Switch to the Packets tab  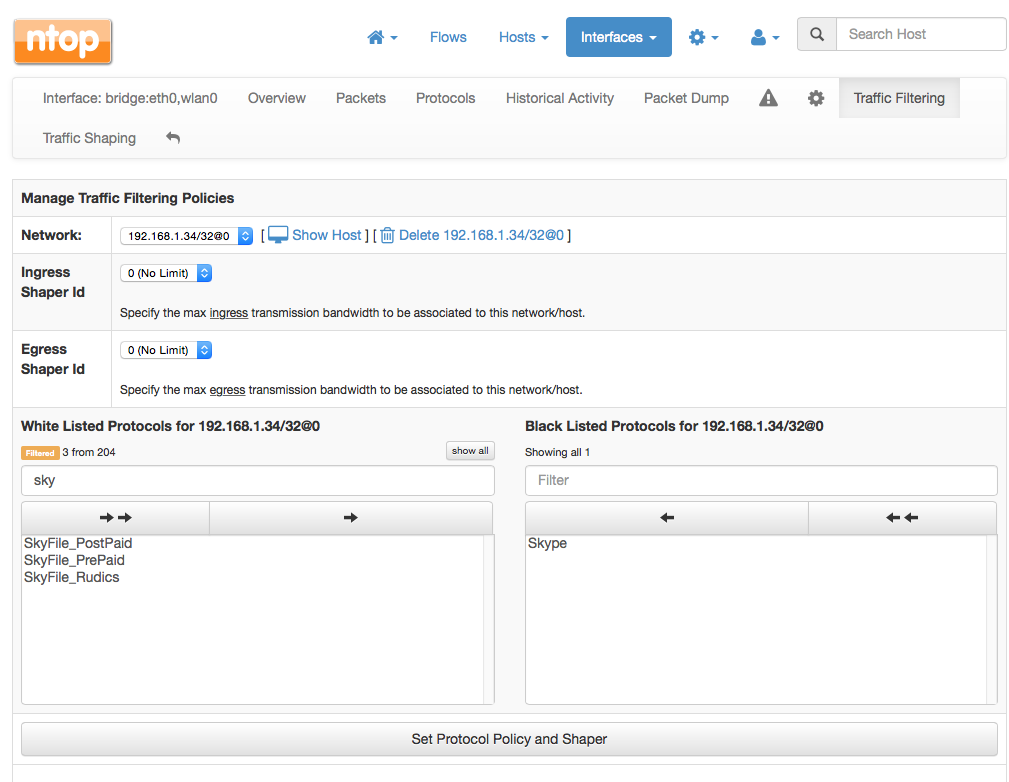point(361,98)
